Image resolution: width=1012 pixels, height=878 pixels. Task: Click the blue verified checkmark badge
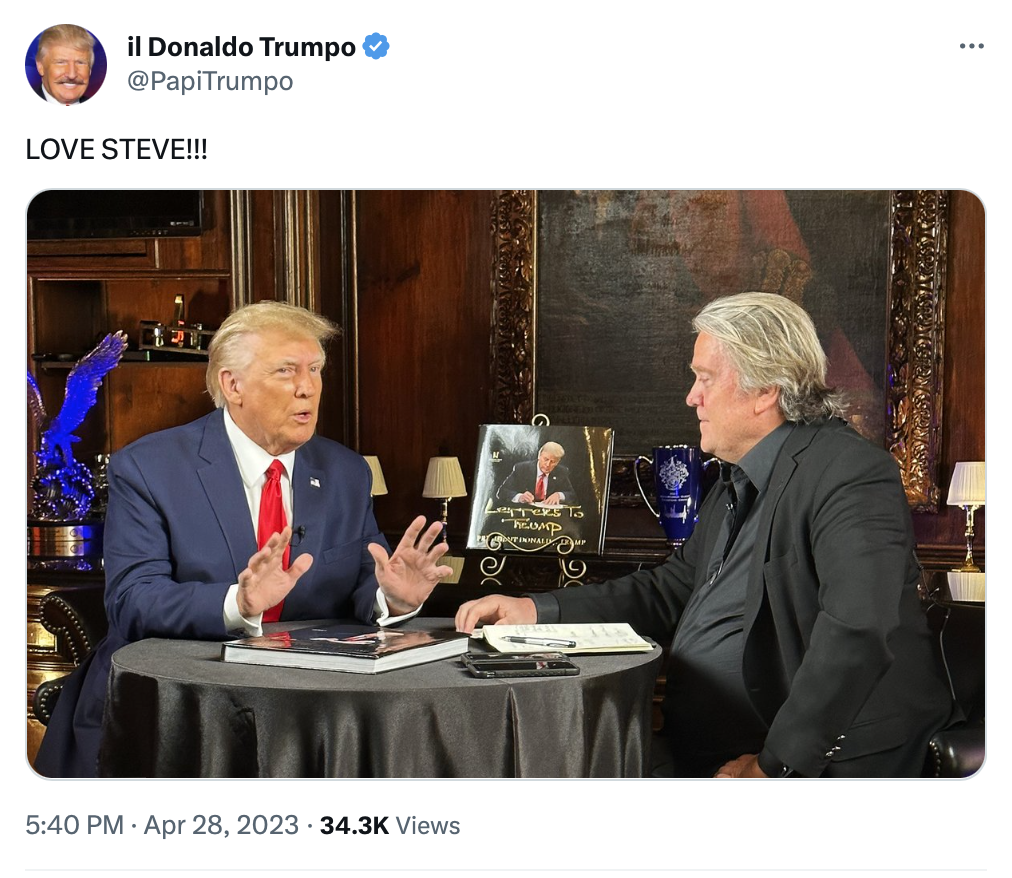[376, 46]
